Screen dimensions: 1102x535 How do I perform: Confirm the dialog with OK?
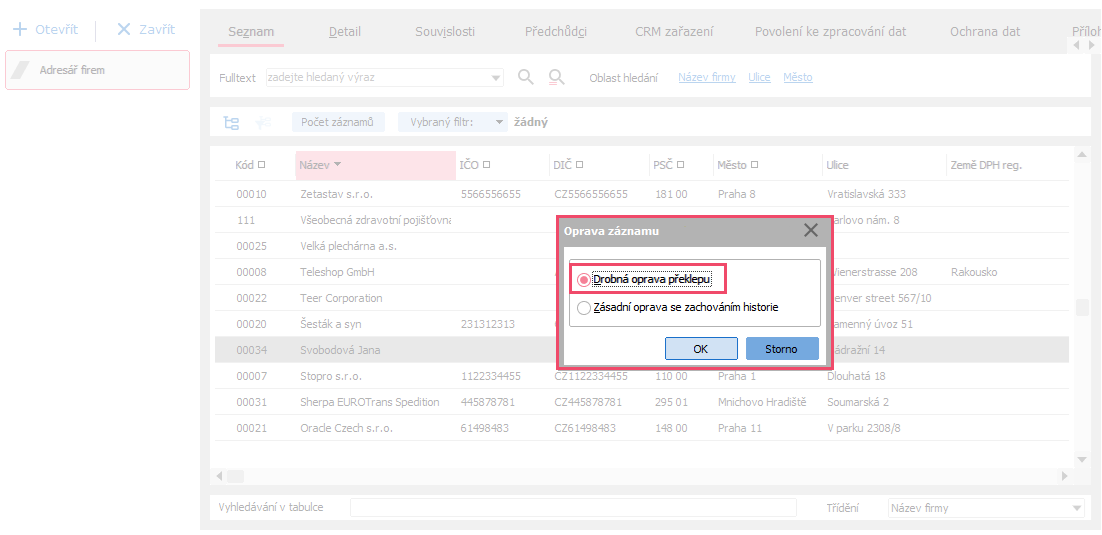[700, 349]
